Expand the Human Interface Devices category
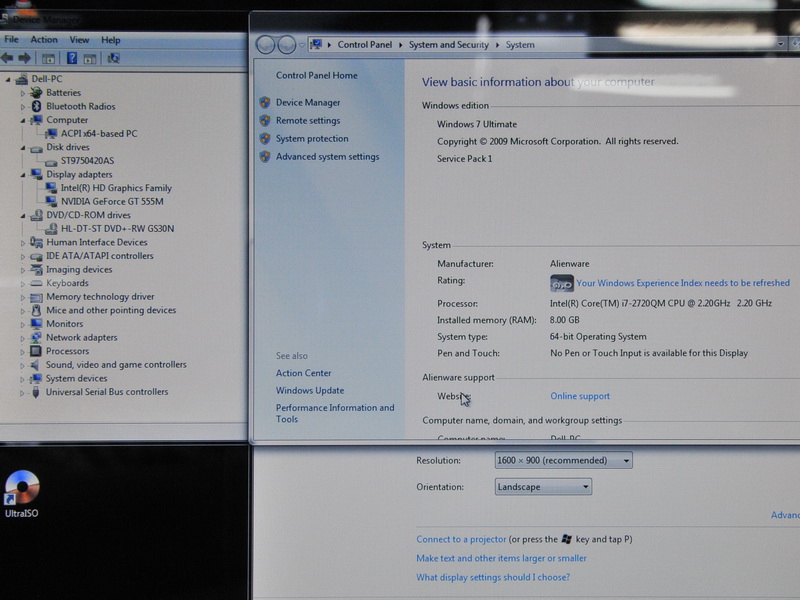This screenshot has height=600, width=800. 22,243
